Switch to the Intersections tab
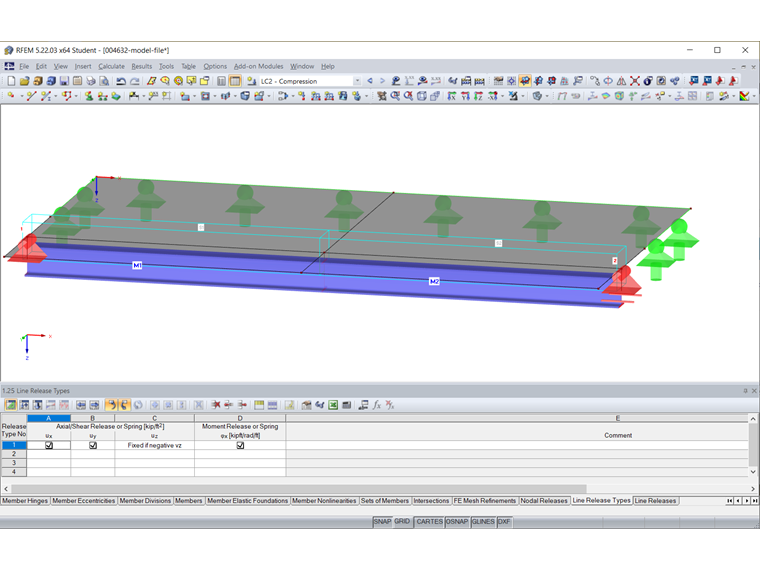Viewport: 760px width, 570px height. 431,501
